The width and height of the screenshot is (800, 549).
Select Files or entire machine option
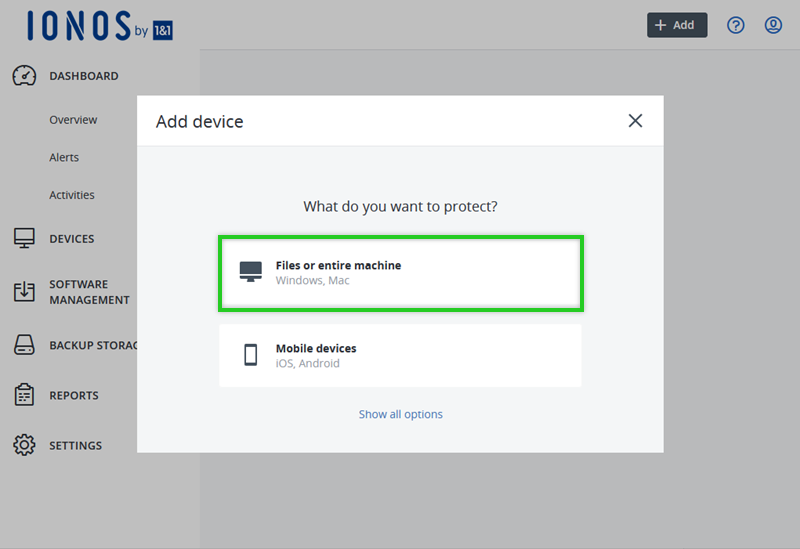pyautogui.click(x=400, y=273)
